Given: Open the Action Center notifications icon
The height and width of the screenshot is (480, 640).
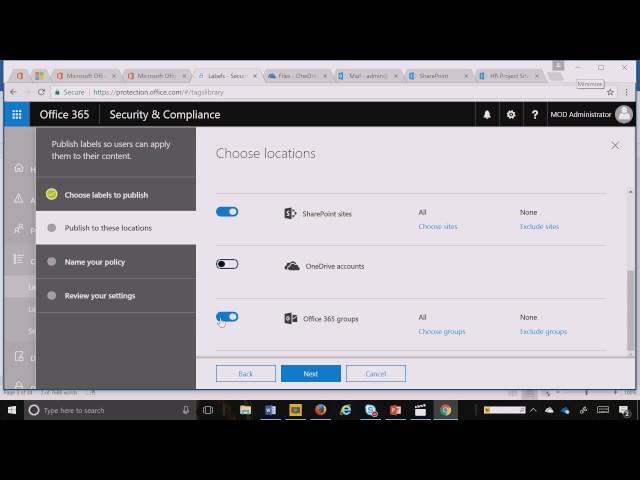Looking at the screenshot, I should tap(624, 410).
